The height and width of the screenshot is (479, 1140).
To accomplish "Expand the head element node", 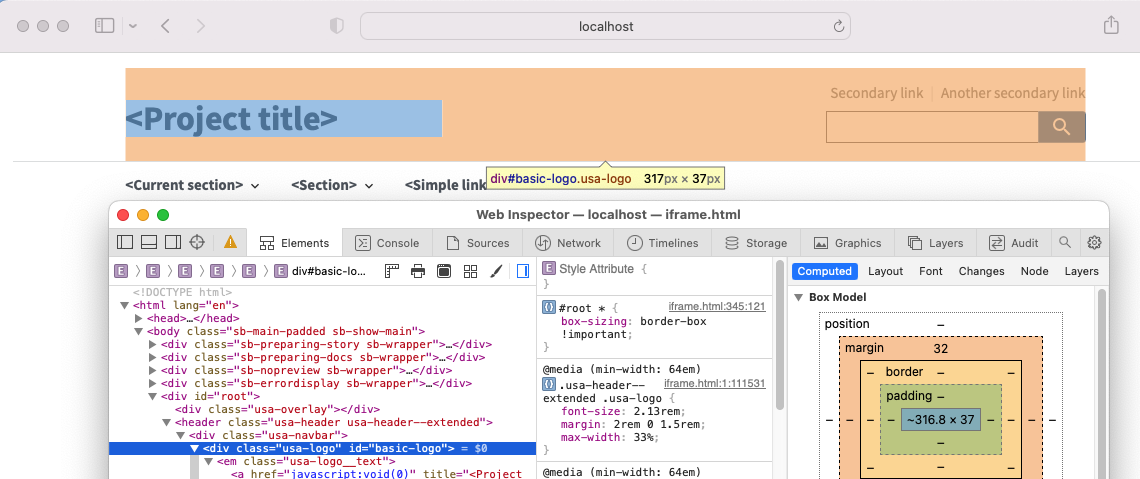I will [139, 318].
